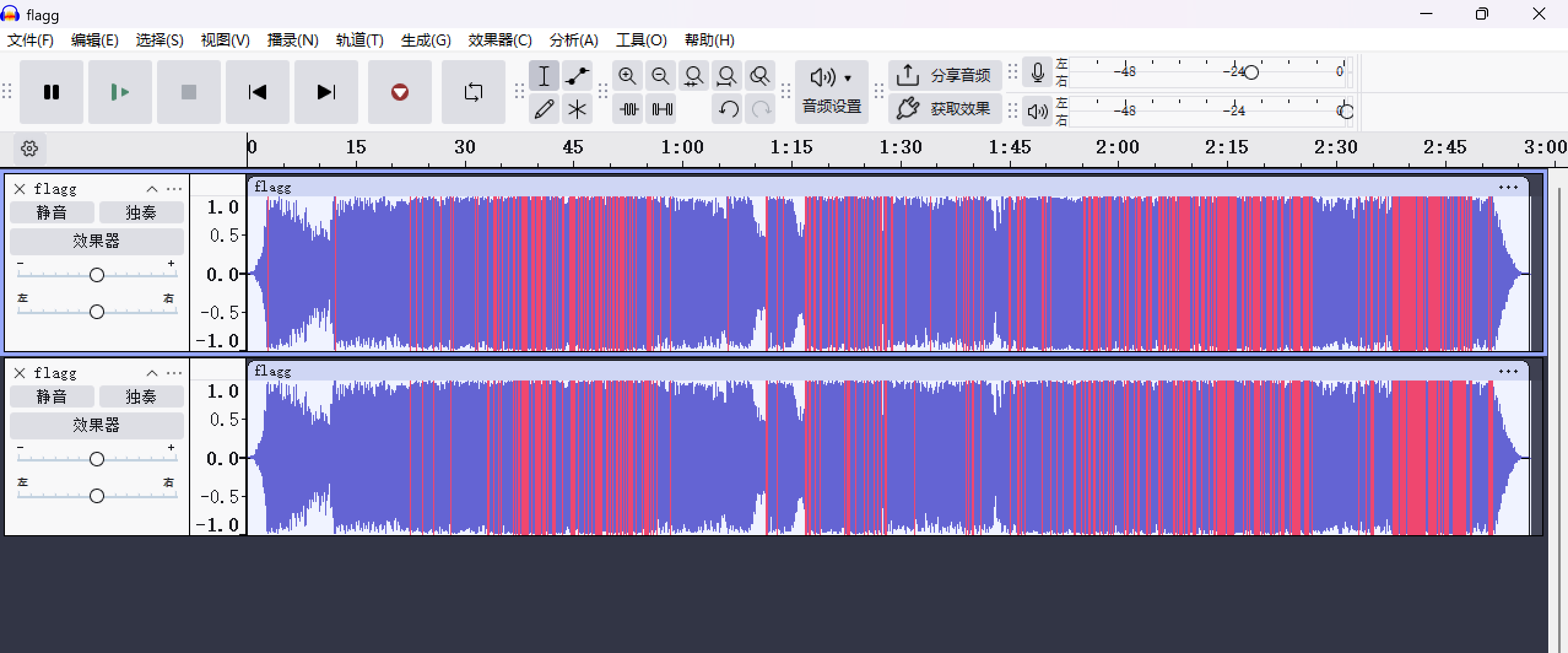Click the Pause playback button
Viewport: 1568px width, 653px height.
point(52,92)
